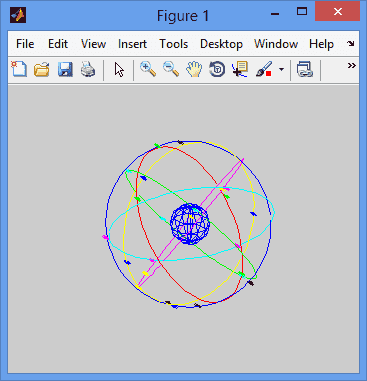
Task: Turn on the Data Cursor tool
Action: click(x=240, y=69)
